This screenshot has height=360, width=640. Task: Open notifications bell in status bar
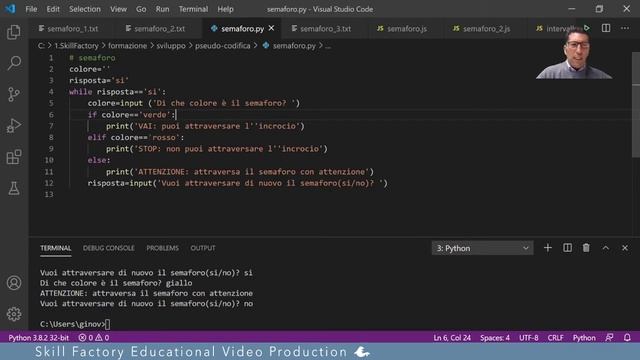pos(627,338)
